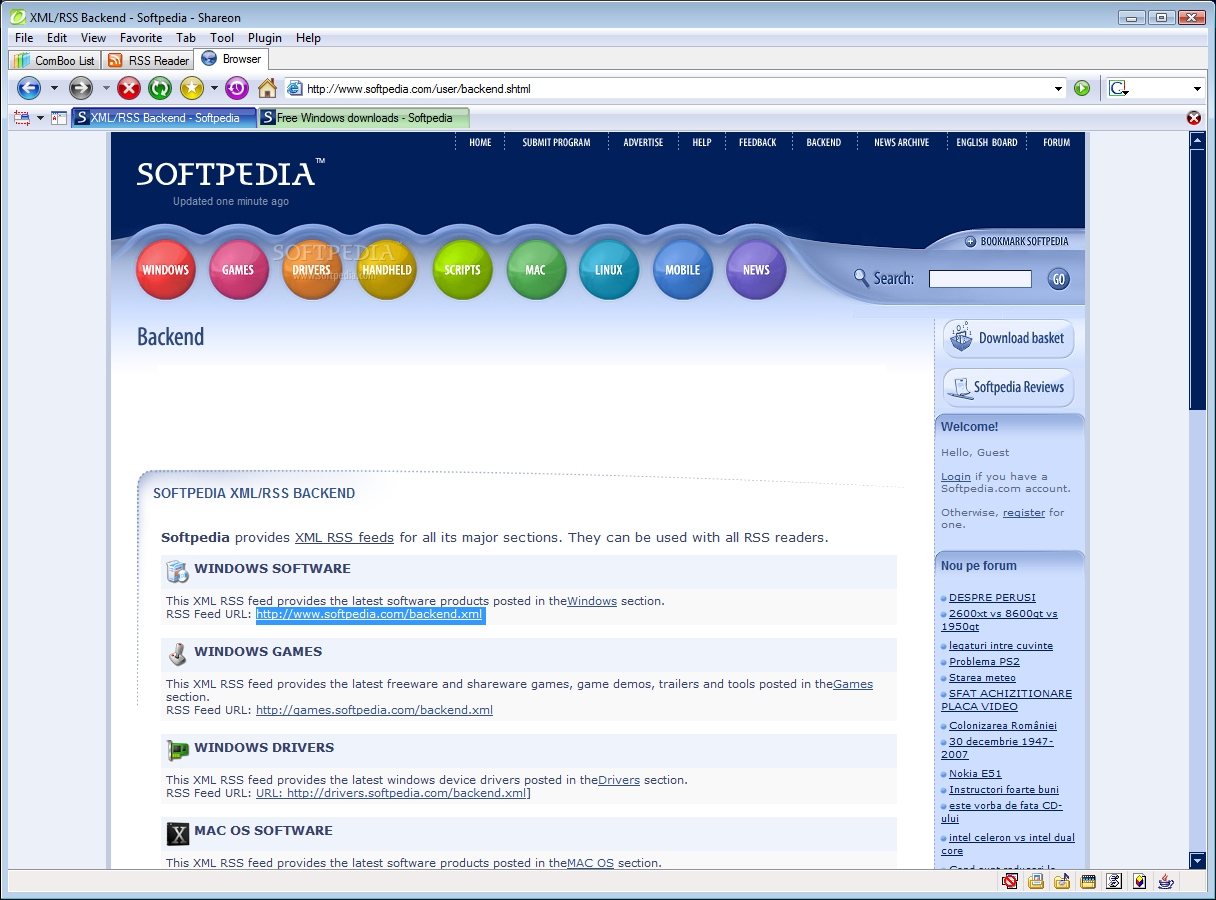Select the XML/RSS Backend - Softpedia tab
The height and width of the screenshot is (900, 1216).
pos(164,118)
